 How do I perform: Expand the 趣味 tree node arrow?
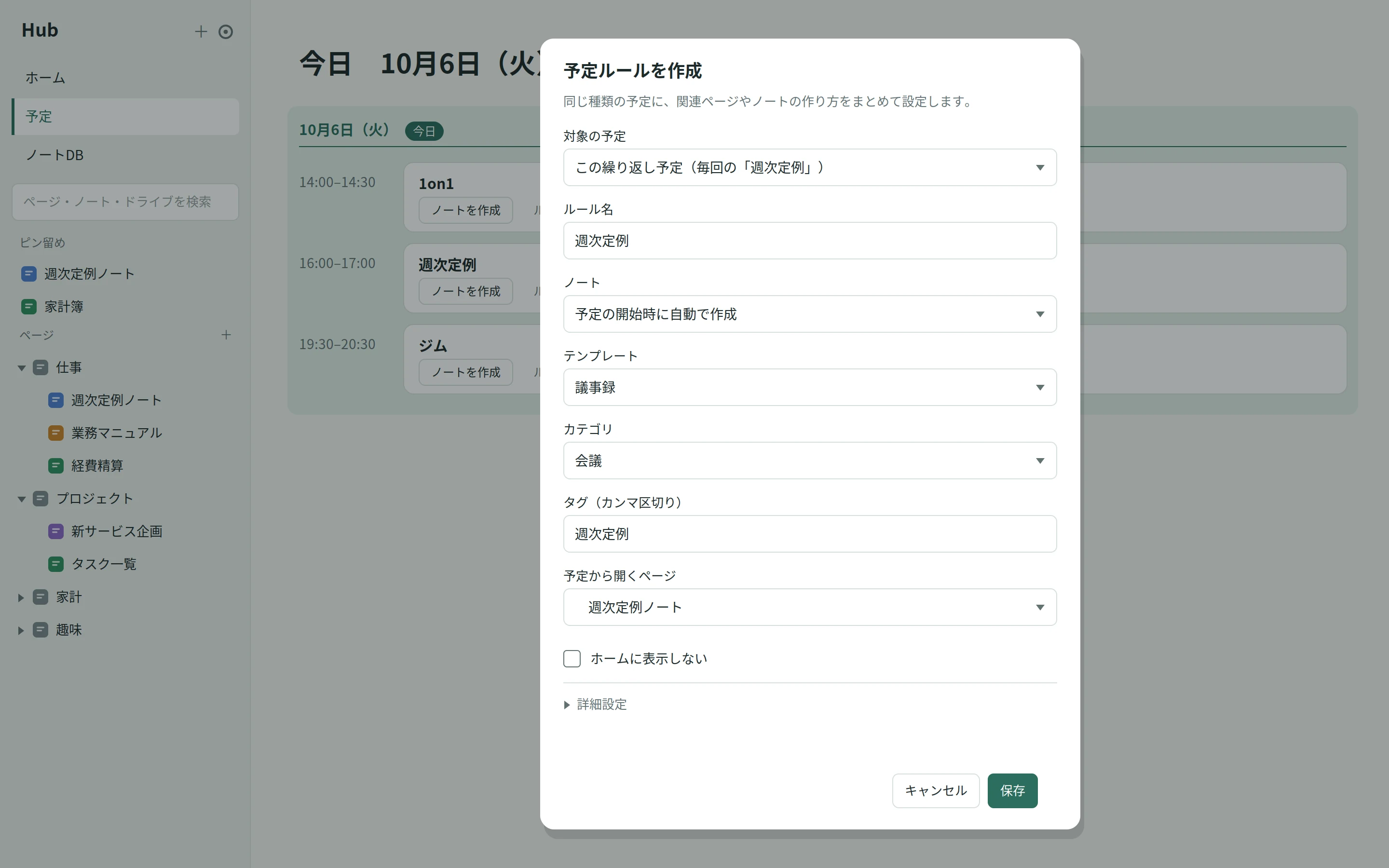pyautogui.click(x=21, y=630)
